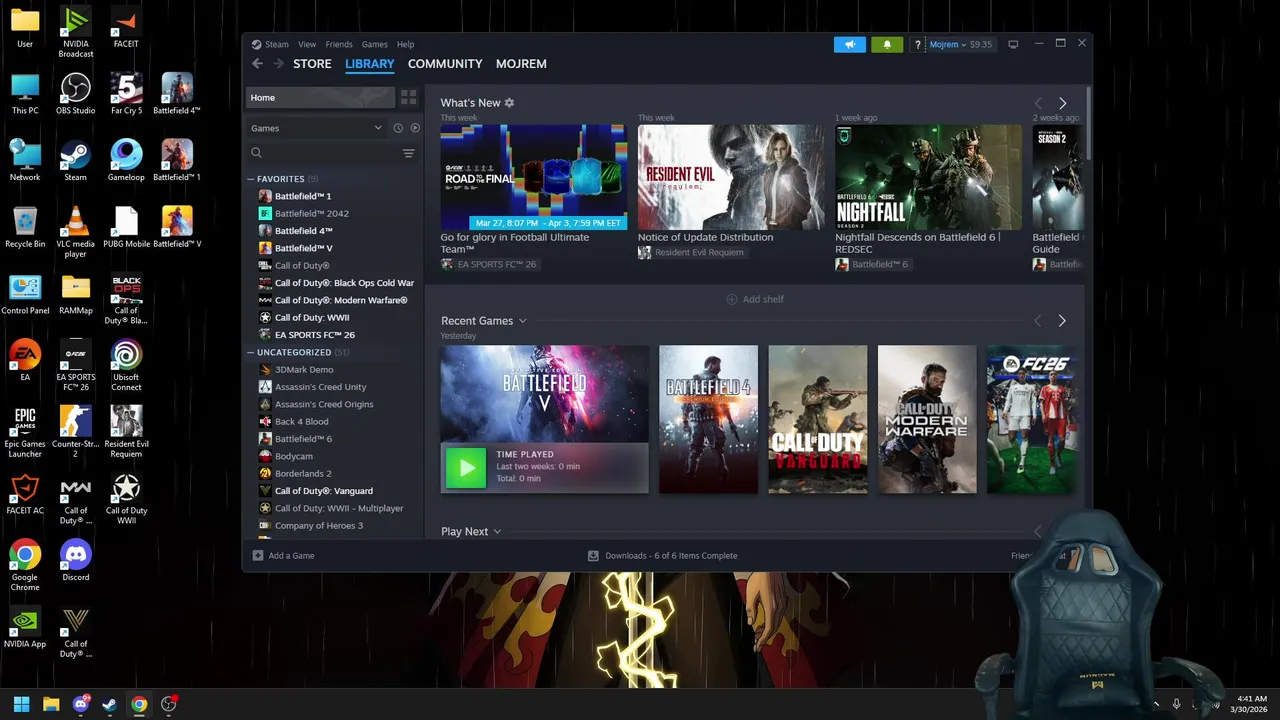This screenshot has width=1280, height=720.
Task: Open the advanced filter sliders icon
Action: point(408,153)
